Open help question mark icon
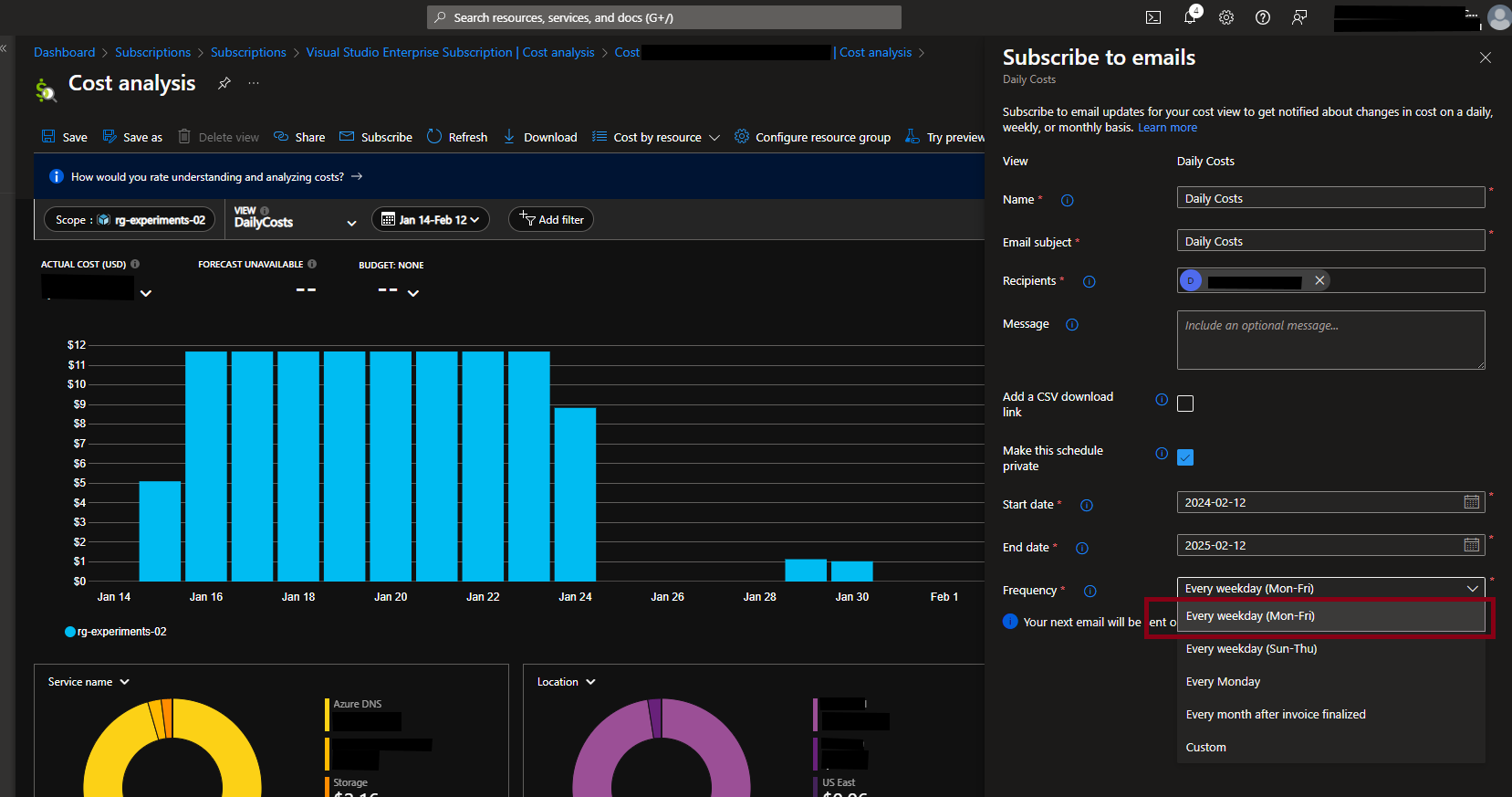Image resolution: width=1512 pixels, height=797 pixels. pyautogui.click(x=1263, y=17)
